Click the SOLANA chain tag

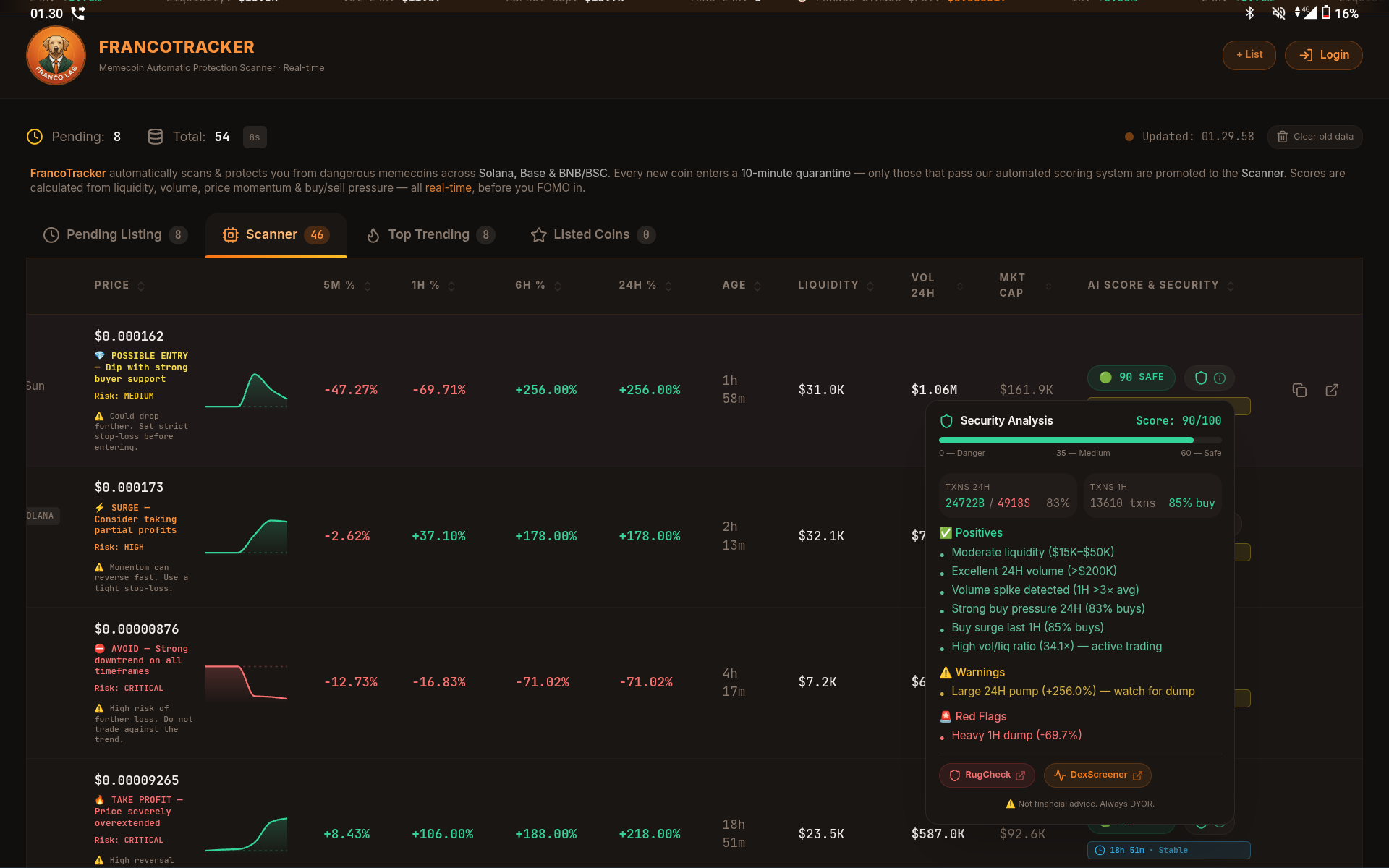point(42,516)
